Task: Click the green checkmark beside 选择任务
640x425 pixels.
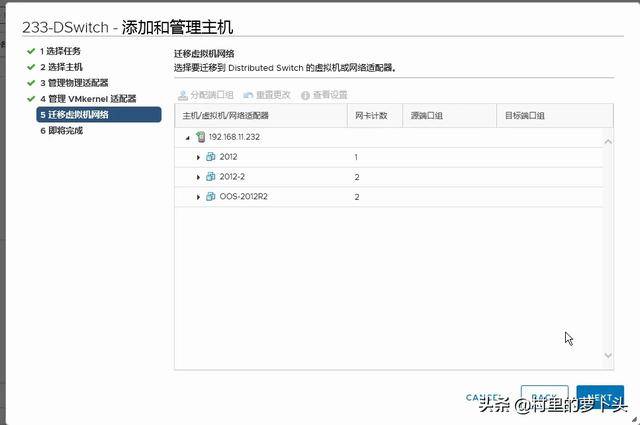Action: tap(31, 51)
